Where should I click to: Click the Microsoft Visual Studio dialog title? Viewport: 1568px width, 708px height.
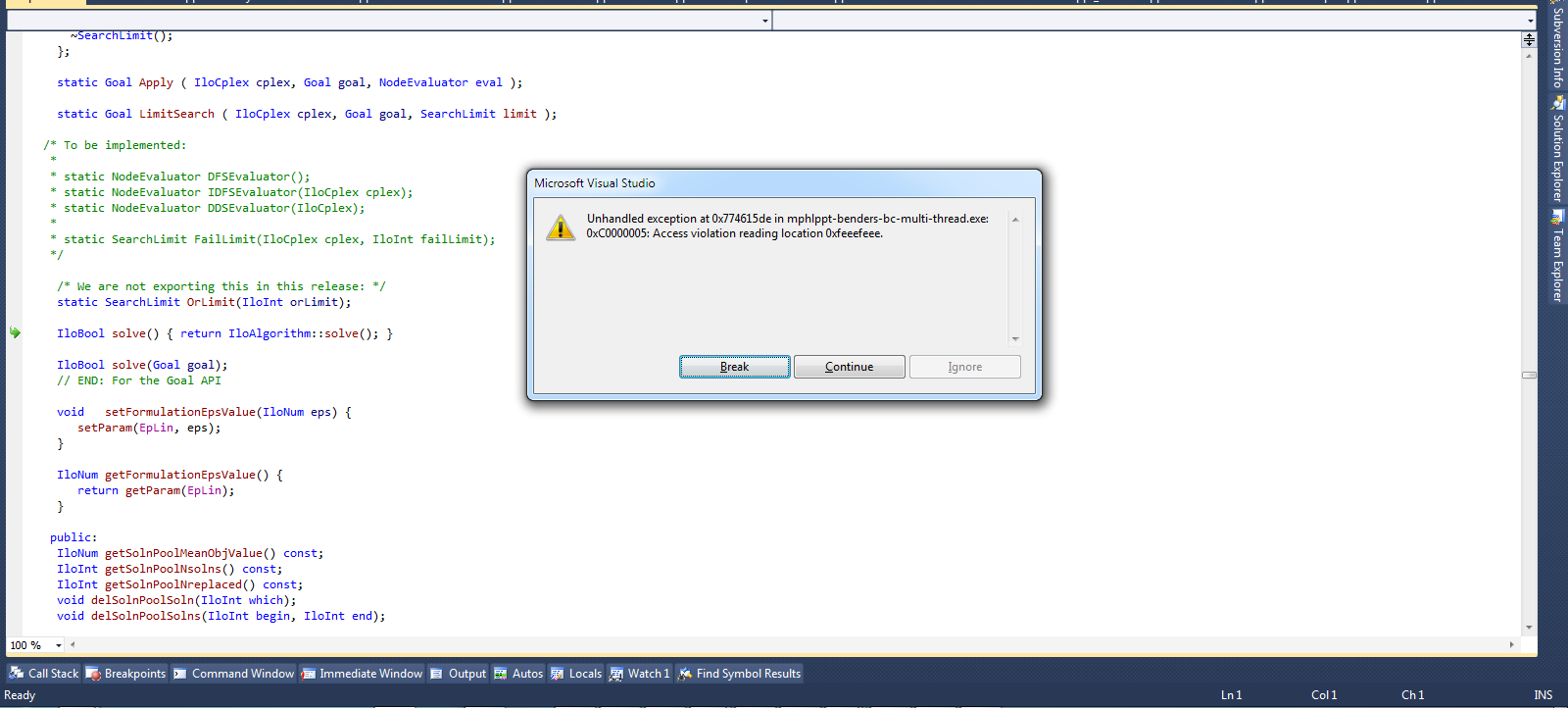595,183
